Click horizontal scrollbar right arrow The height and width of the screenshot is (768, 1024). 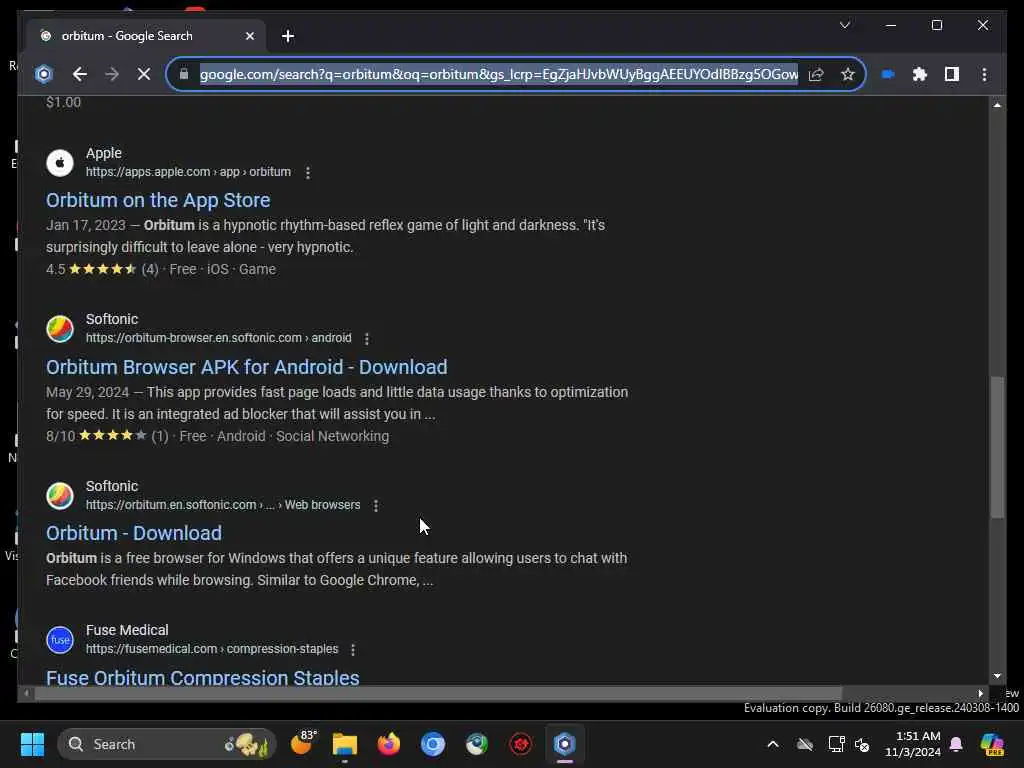pos(980,694)
